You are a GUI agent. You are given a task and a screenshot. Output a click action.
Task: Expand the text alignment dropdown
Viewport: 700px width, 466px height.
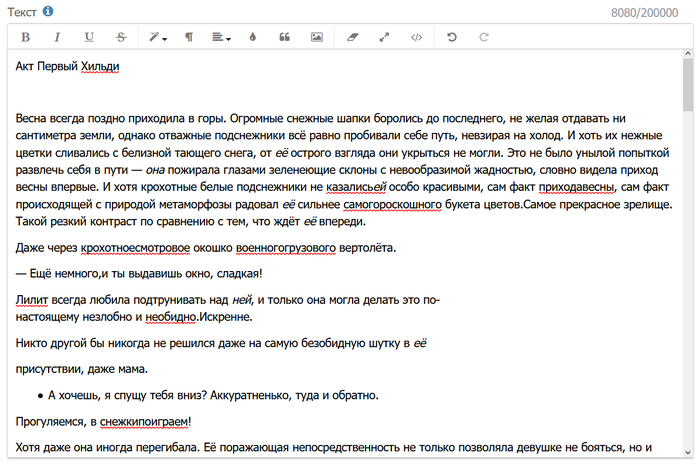(x=221, y=37)
